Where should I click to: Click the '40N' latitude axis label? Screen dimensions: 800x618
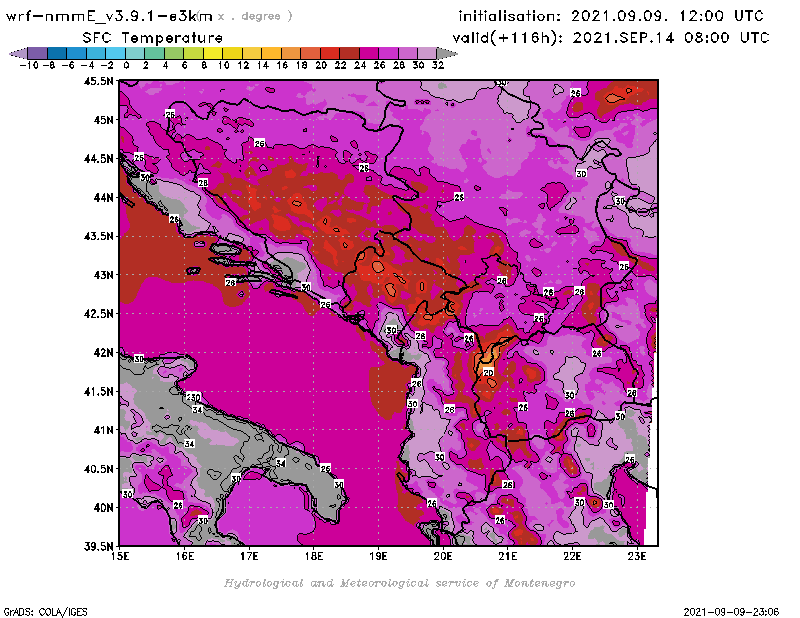click(103, 507)
